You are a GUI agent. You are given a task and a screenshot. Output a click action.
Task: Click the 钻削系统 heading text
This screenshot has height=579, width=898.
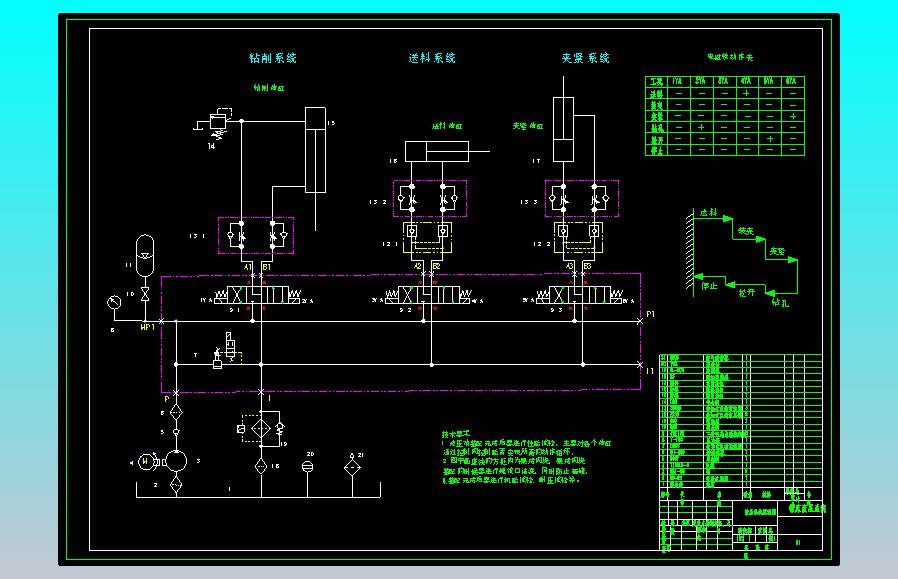click(x=273, y=58)
